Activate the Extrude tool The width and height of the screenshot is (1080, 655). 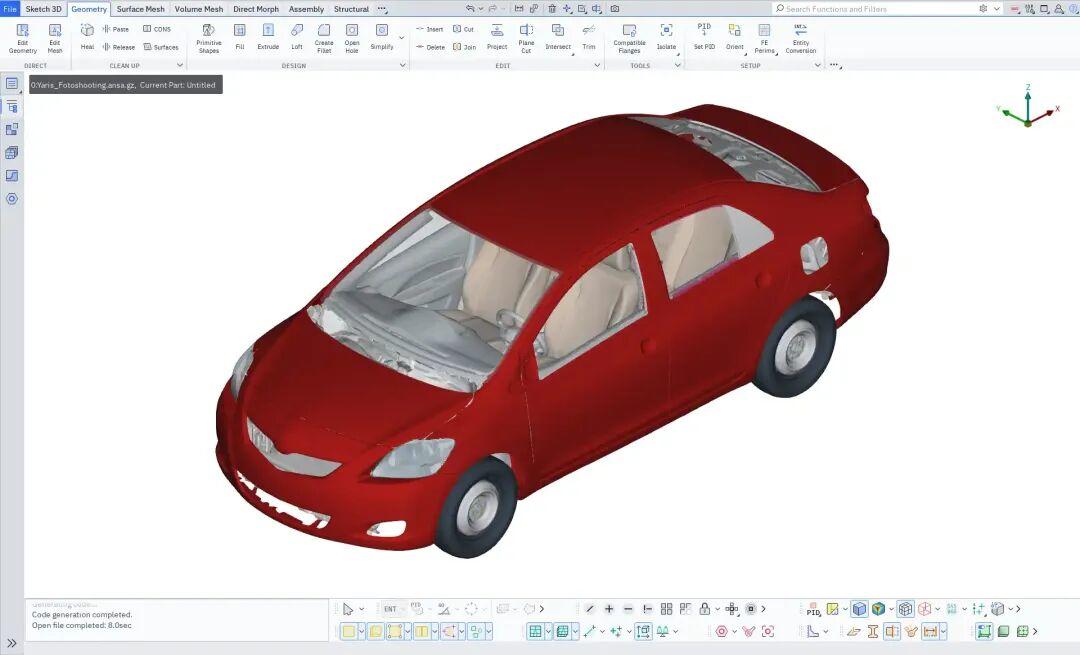point(268,37)
